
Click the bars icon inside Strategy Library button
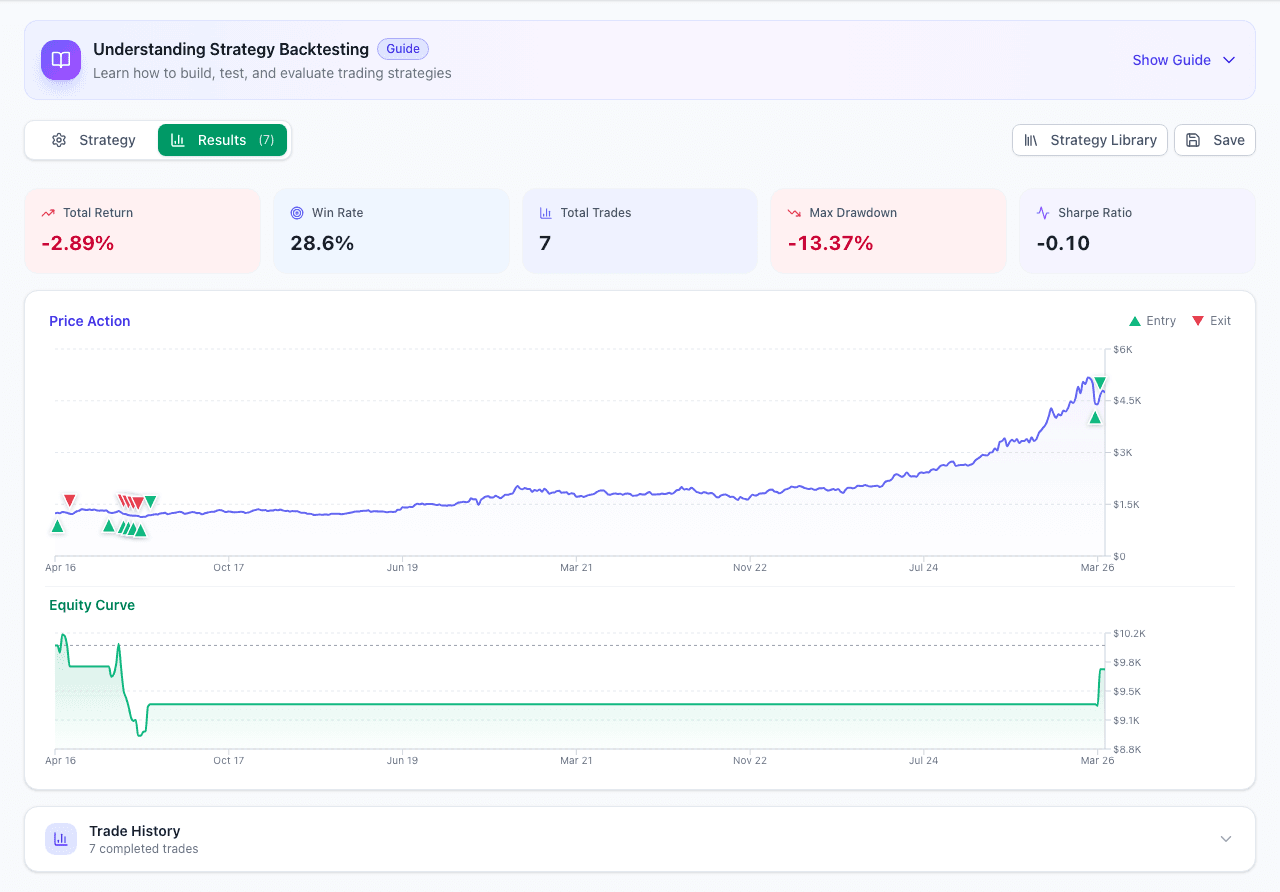point(1031,140)
